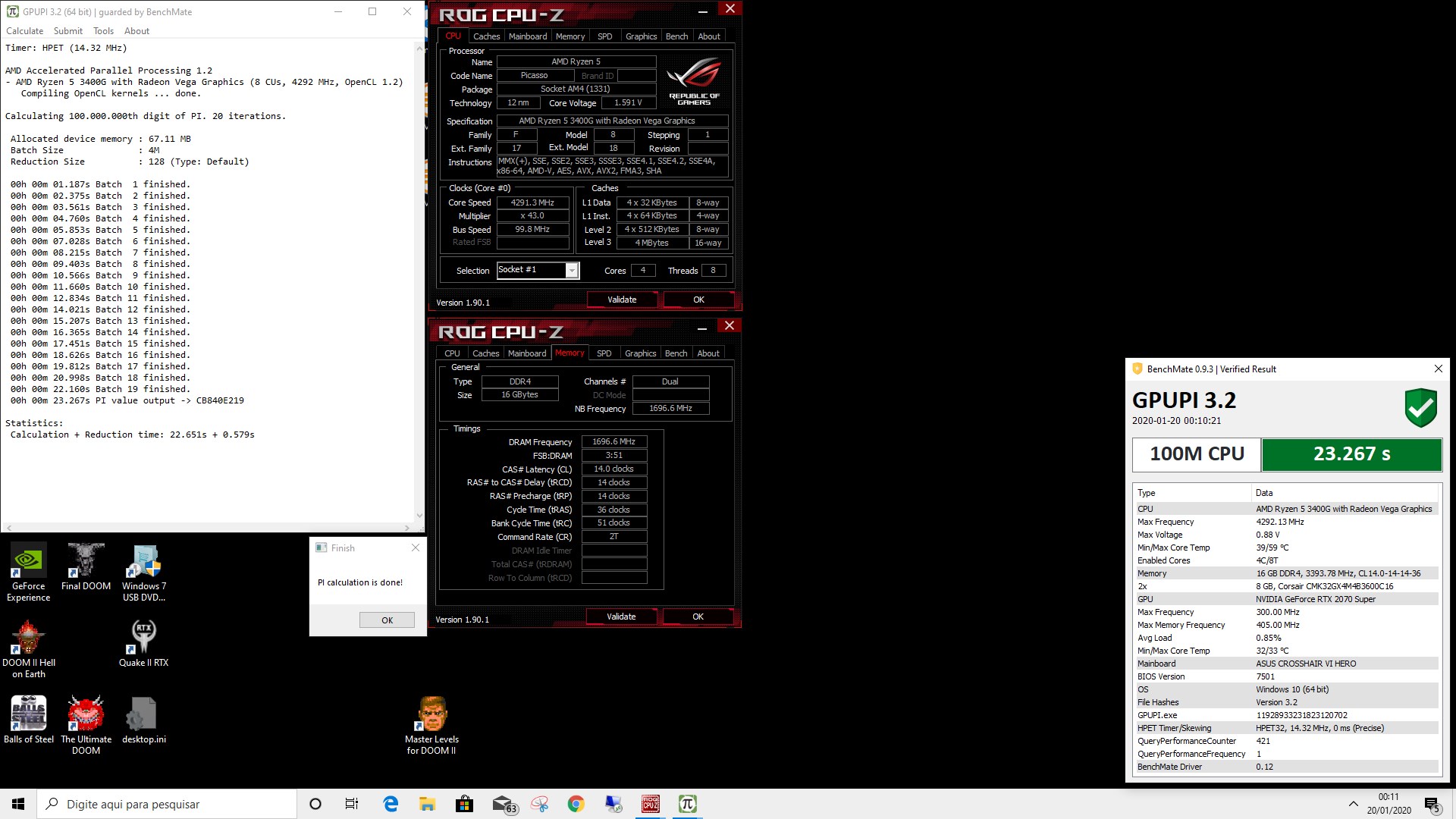Open Microsoft Store from taskbar
Viewport: 1456px width, 819px height.
[464, 804]
